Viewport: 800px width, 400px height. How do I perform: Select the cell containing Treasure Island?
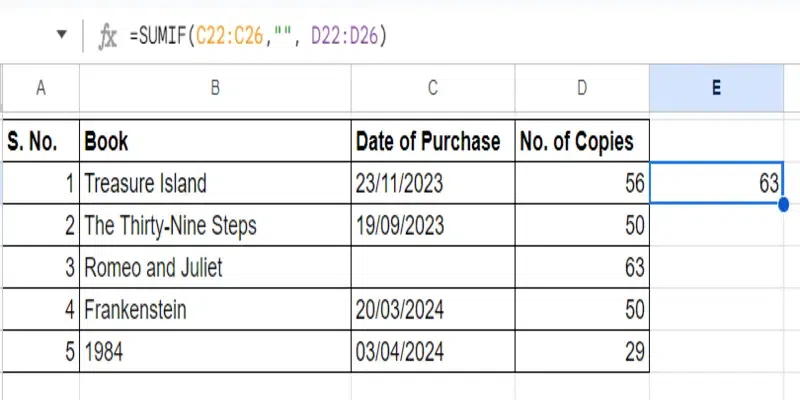[x=215, y=184]
